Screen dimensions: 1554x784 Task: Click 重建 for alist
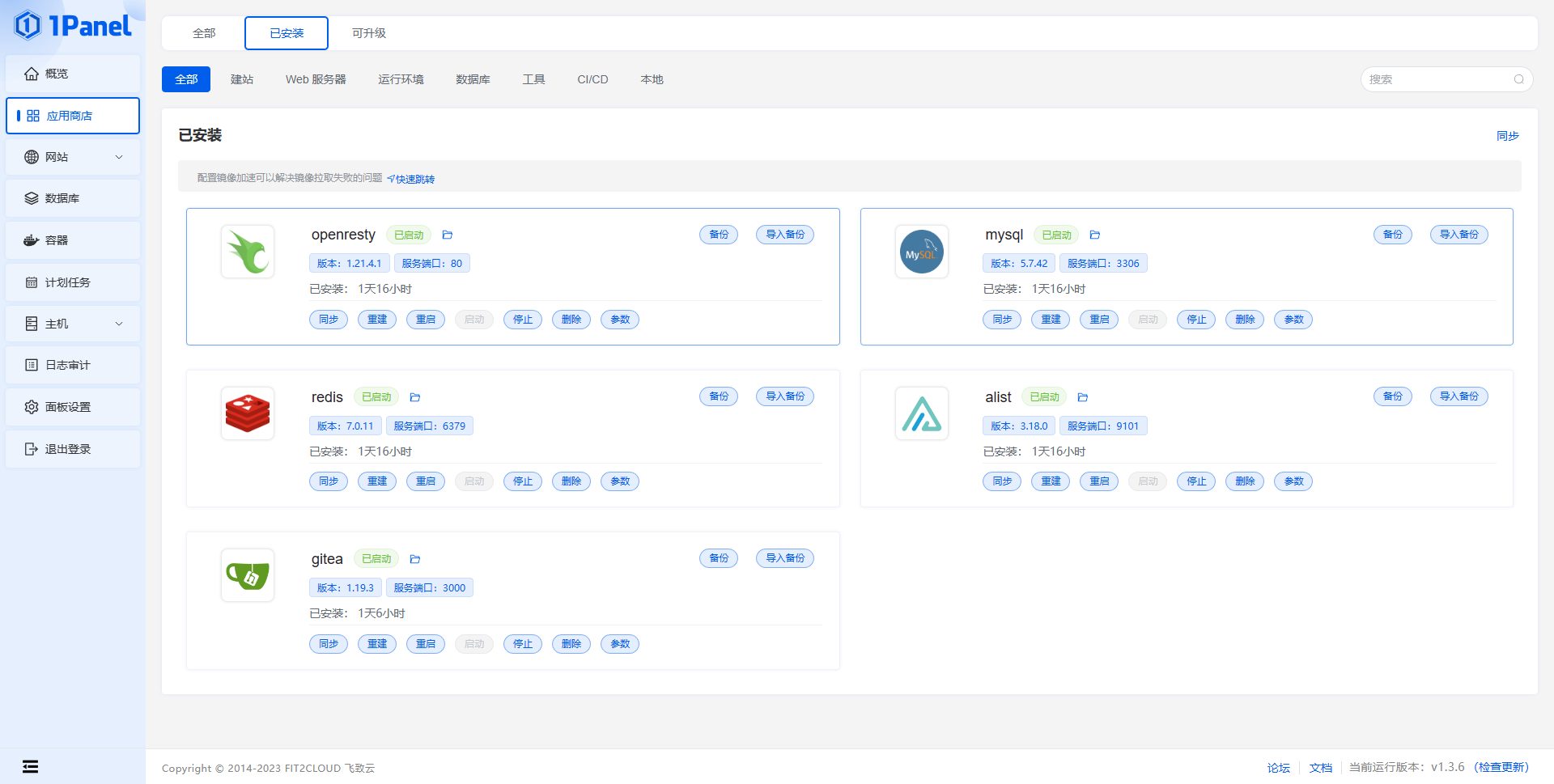pyautogui.click(x=1051, y=481)
